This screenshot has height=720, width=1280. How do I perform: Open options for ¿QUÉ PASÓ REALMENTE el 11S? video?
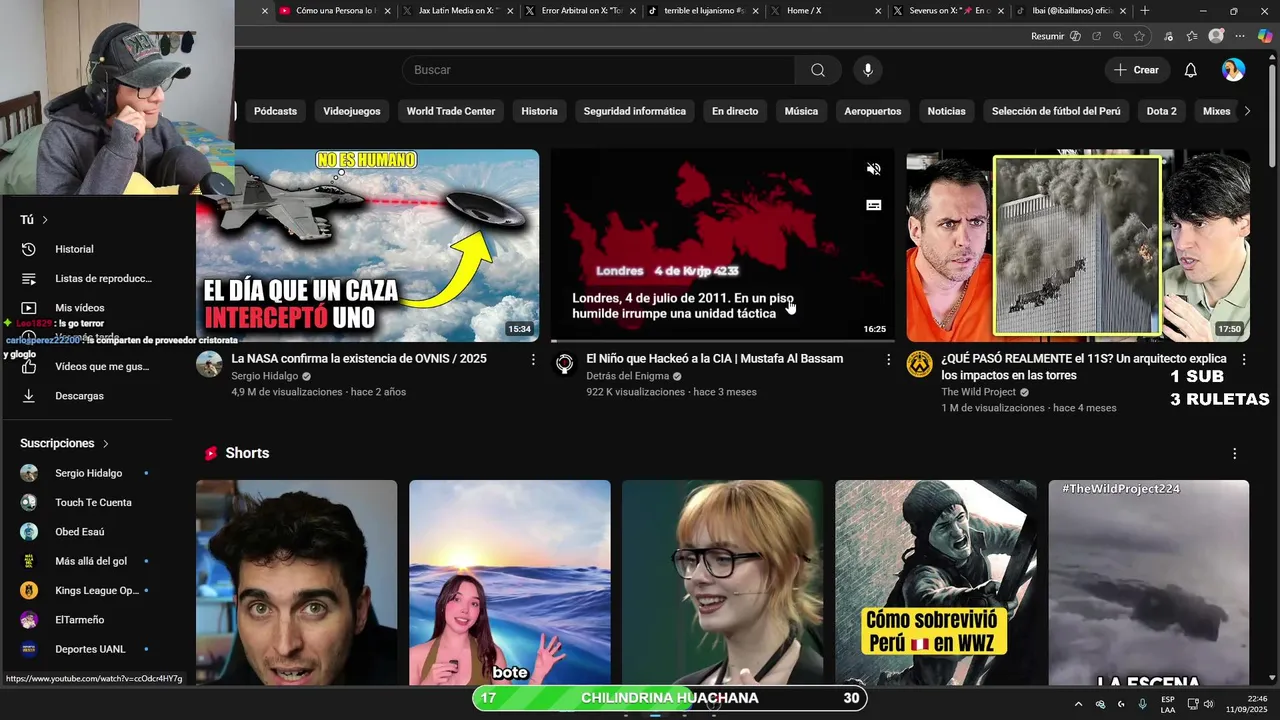tap(1244, 359)
